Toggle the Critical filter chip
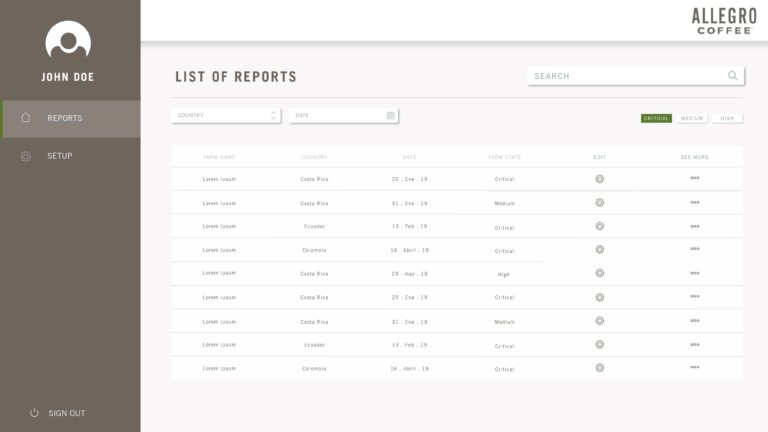Screen dimensions: 768x432 tap(656, 118)
